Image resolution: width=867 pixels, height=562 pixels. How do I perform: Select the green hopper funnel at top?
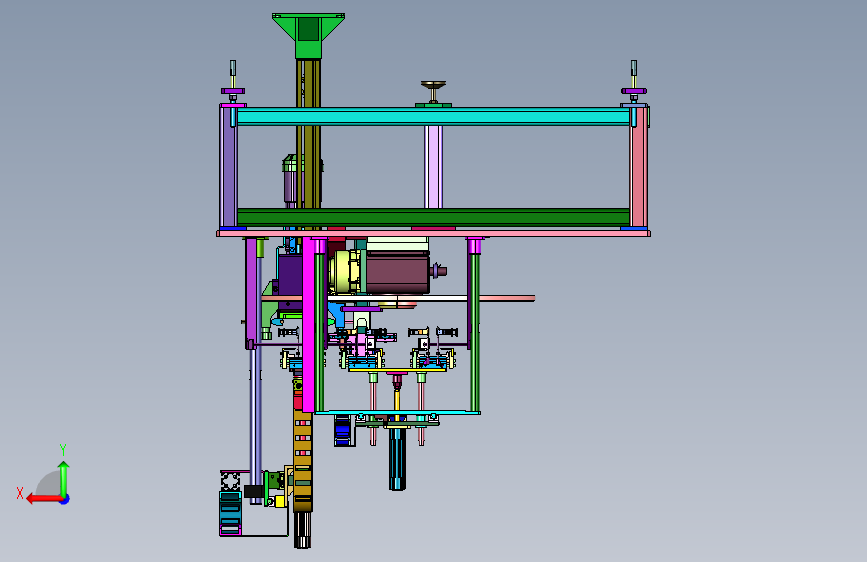point(309,36)
